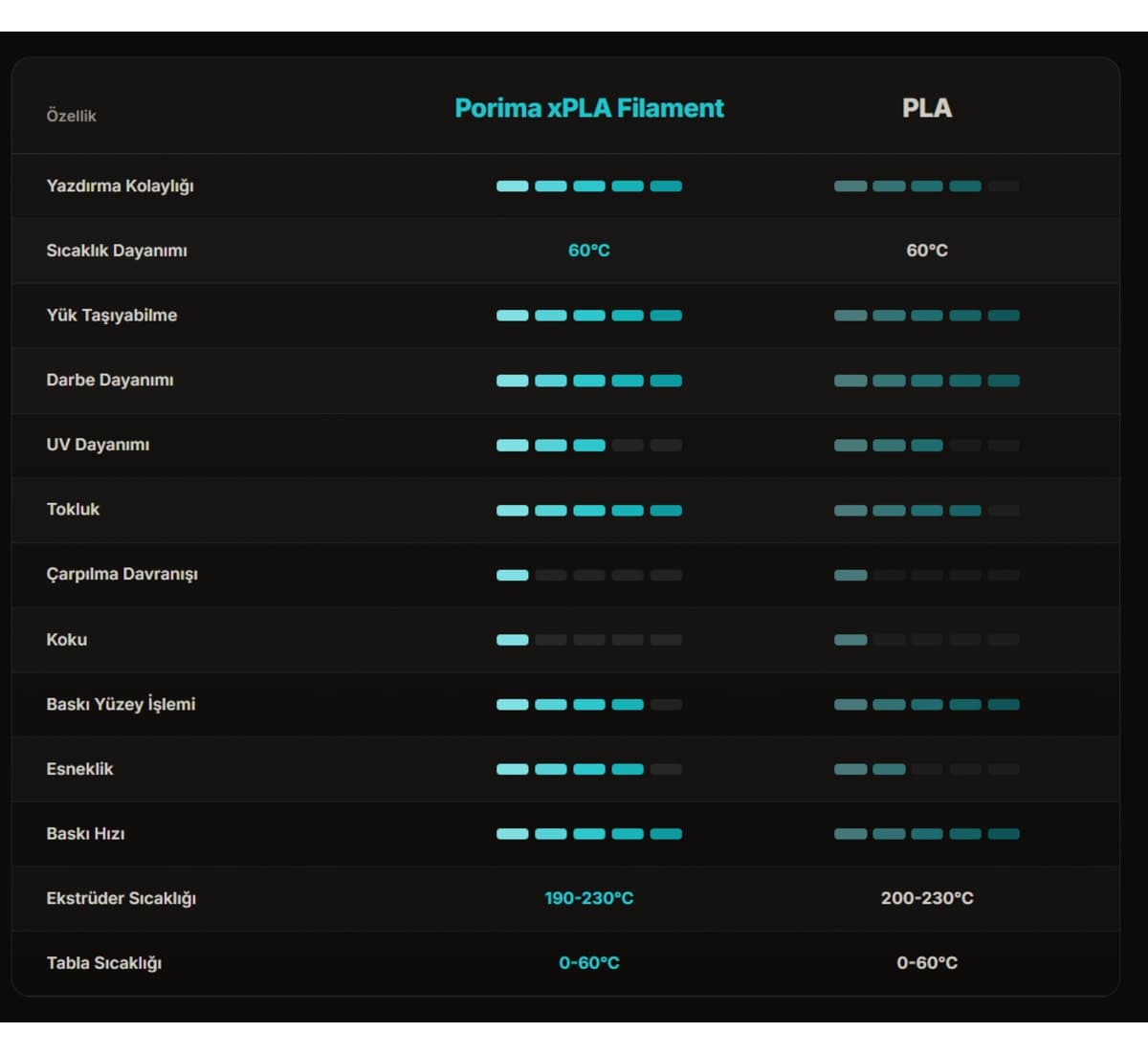Click the xPLA rating bar for Yazdırma Kolaylığı
This screenshot has width=1148, height=1054.
tap(589, 186)
